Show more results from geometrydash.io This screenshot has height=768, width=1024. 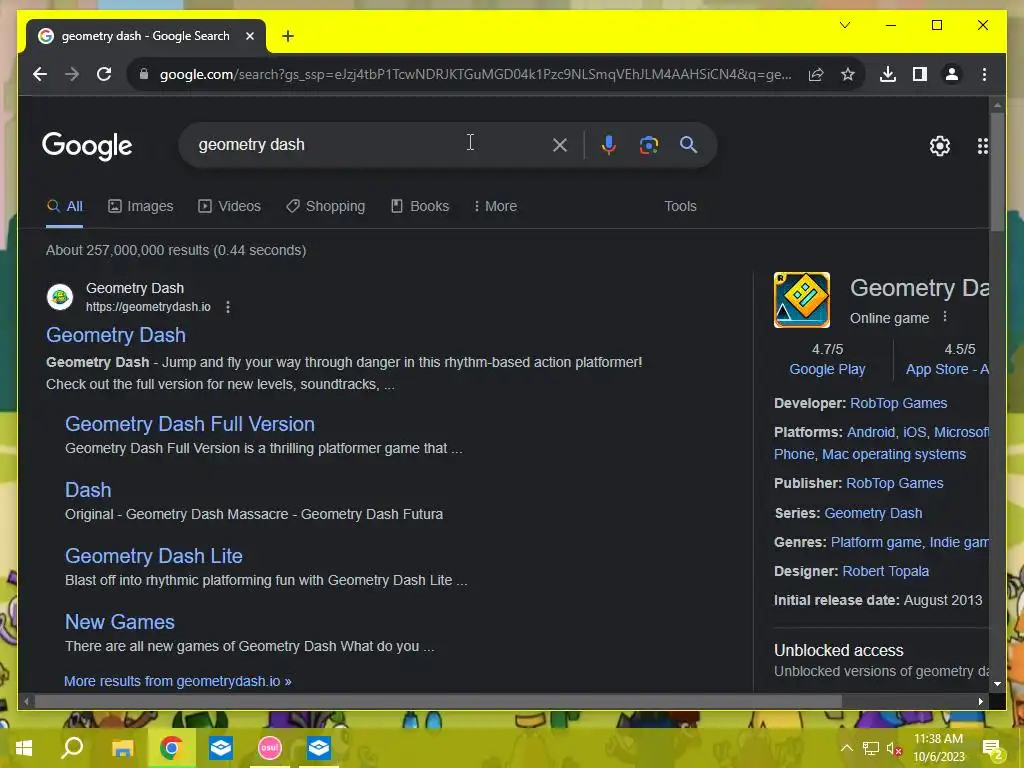click(x=178, y=681)
